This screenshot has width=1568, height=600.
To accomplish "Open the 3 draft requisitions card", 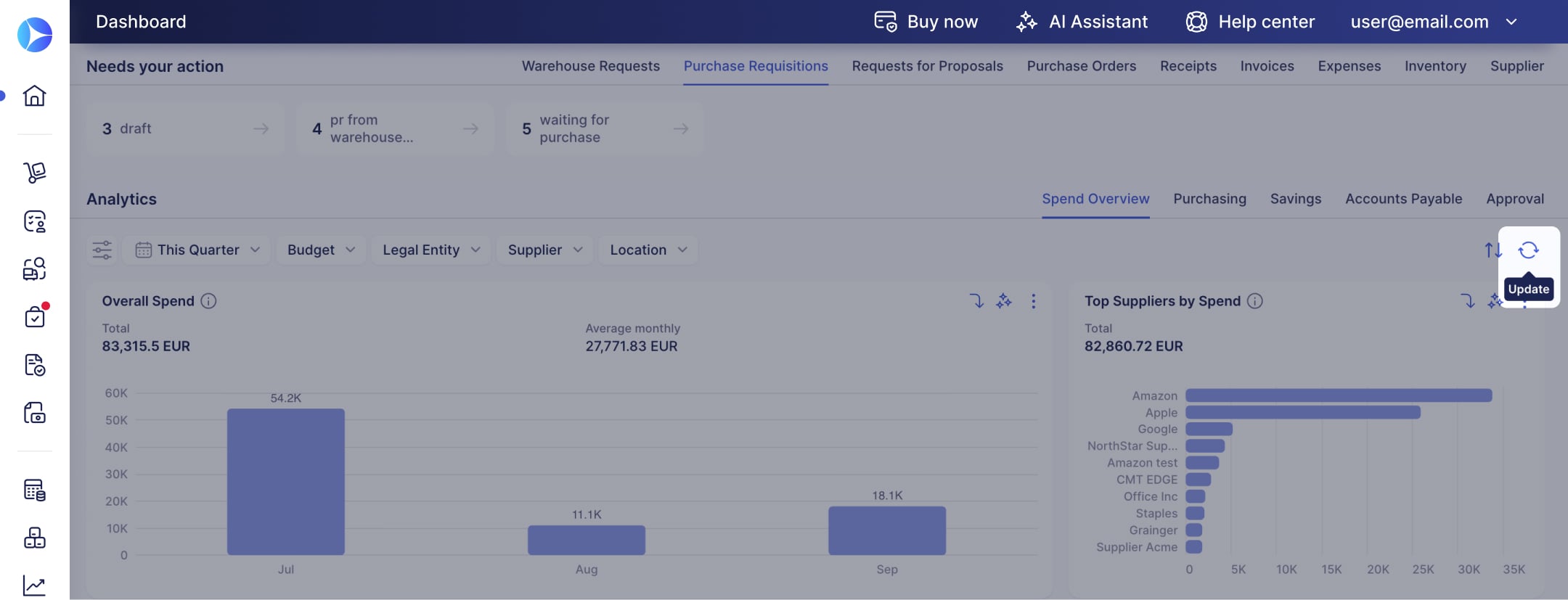I will point(185,129).
